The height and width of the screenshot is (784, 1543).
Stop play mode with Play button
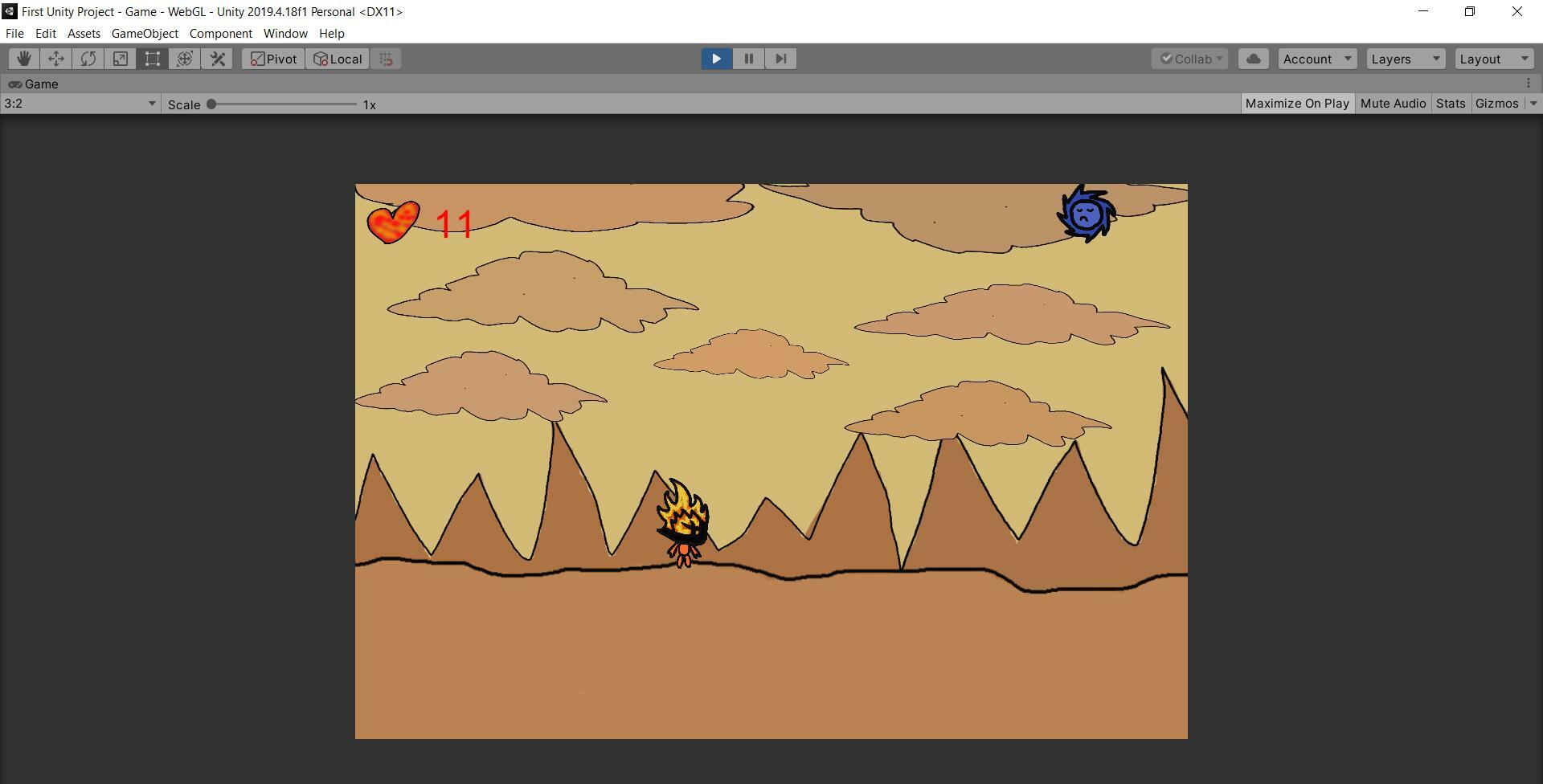pos(716,59)
